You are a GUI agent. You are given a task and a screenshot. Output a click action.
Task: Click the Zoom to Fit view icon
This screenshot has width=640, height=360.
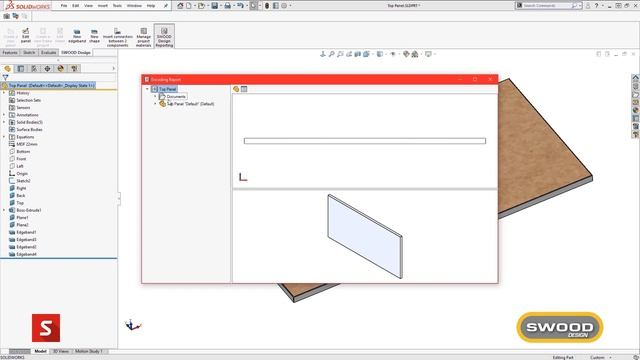click(x=331, y=54)
